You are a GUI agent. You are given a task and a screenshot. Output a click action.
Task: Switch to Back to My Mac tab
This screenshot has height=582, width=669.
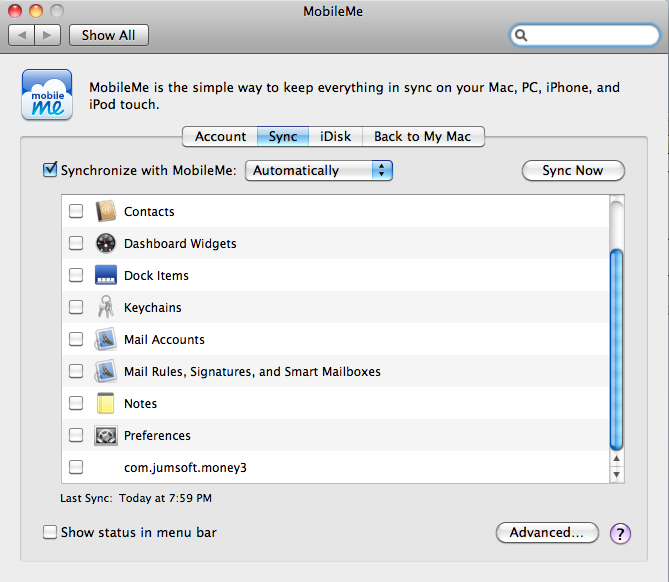(423, 137)
